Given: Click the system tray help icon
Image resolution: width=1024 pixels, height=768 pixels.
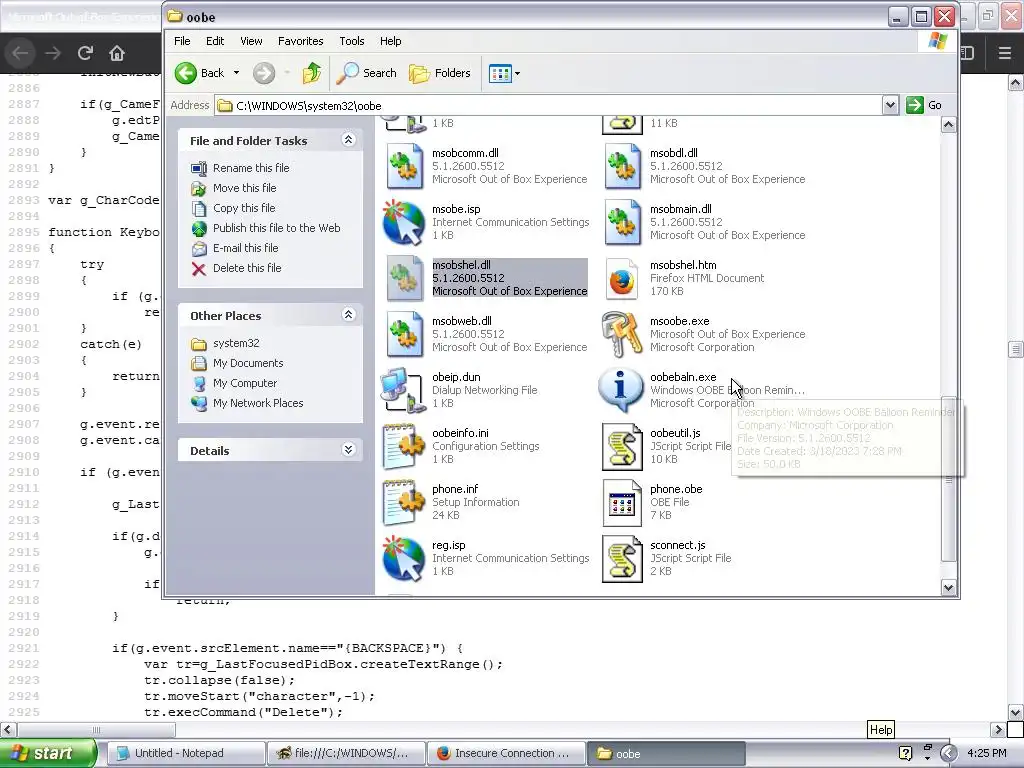Looking at the screenshot, I should 905,753.
